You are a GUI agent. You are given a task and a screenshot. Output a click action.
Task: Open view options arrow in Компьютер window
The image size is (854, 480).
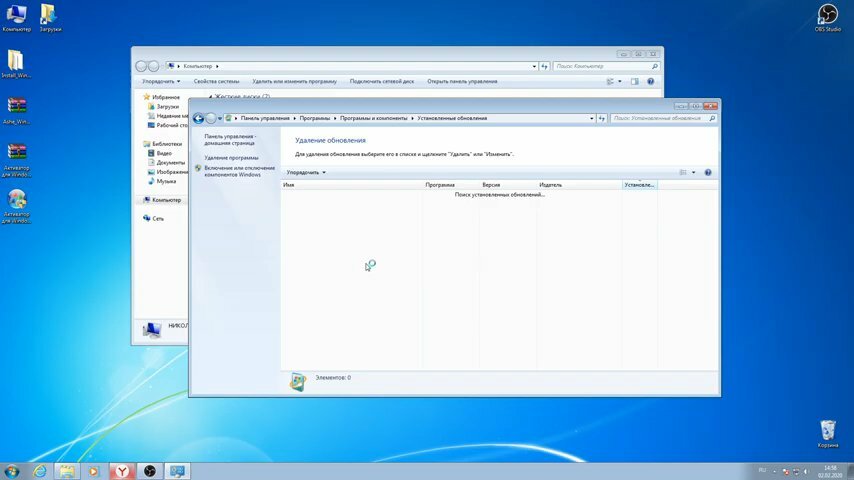[x=619, y=81]
